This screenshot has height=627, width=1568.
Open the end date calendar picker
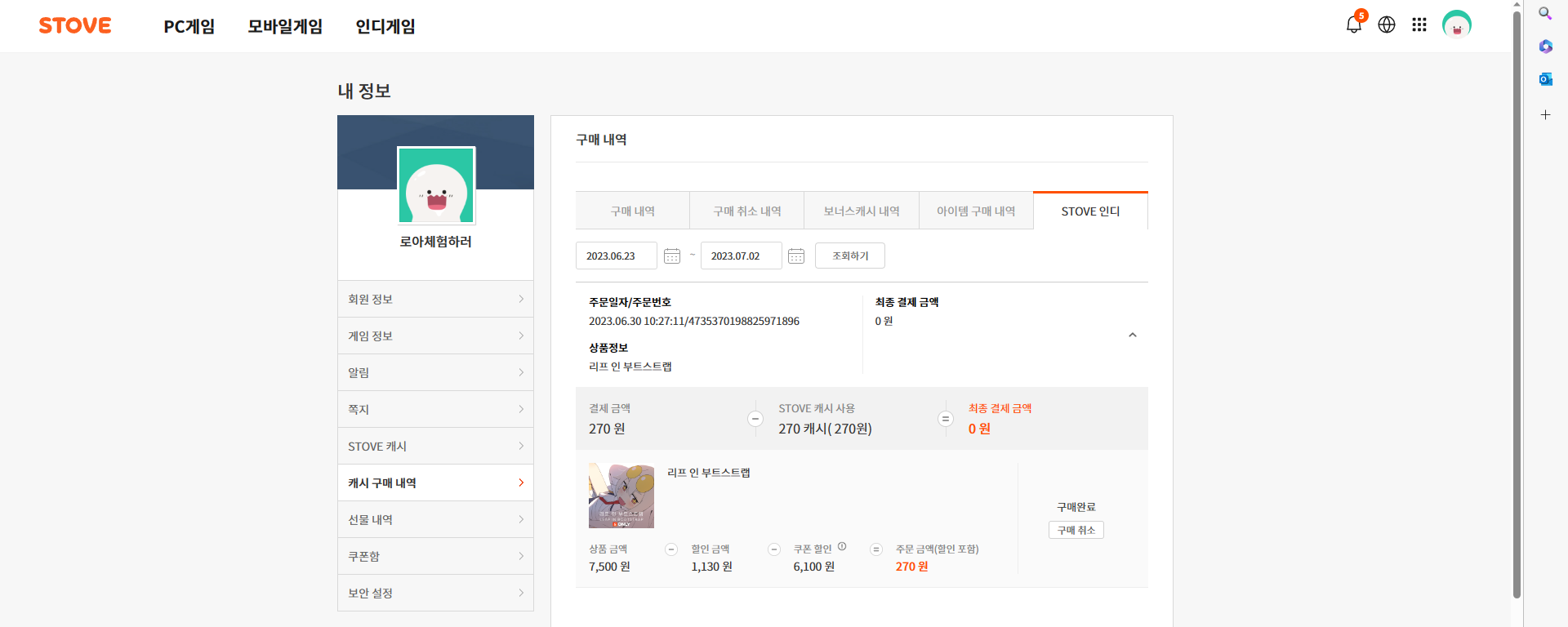[796, 256]
